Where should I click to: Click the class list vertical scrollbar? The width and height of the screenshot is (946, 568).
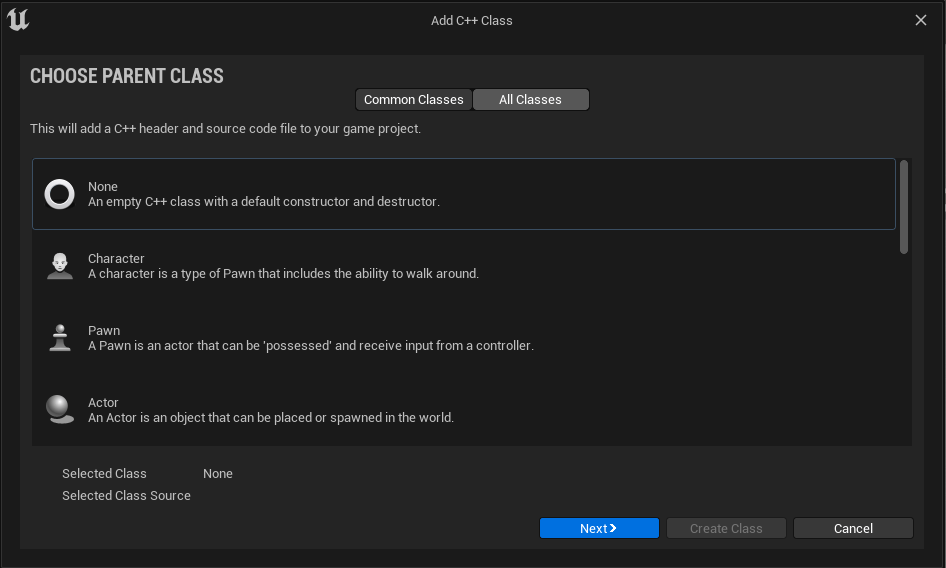(904, 207)
